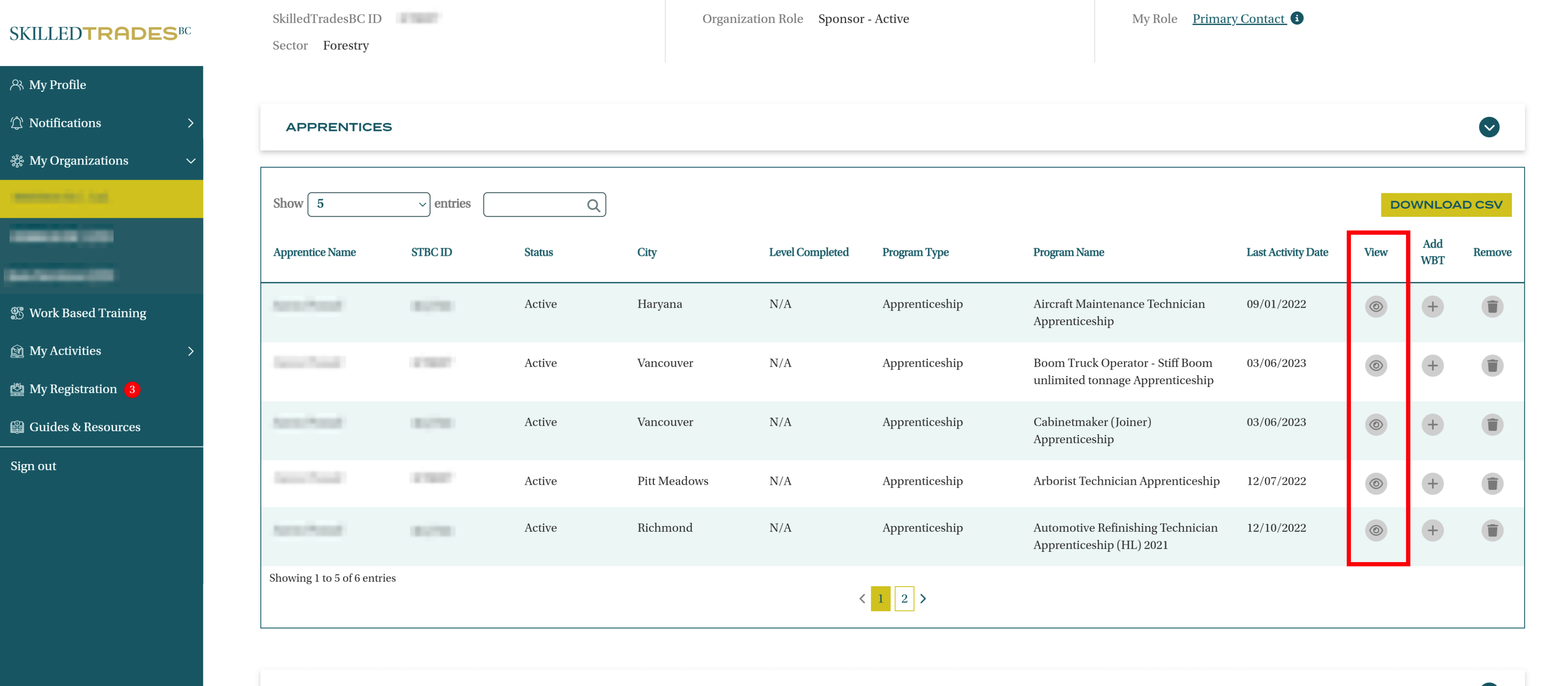Image resolution: width=1568 pixels, height=686 pixels.
Task: View the Arborist Technician Apprenticeship apprentice
Action: (x=1376, y=483)
